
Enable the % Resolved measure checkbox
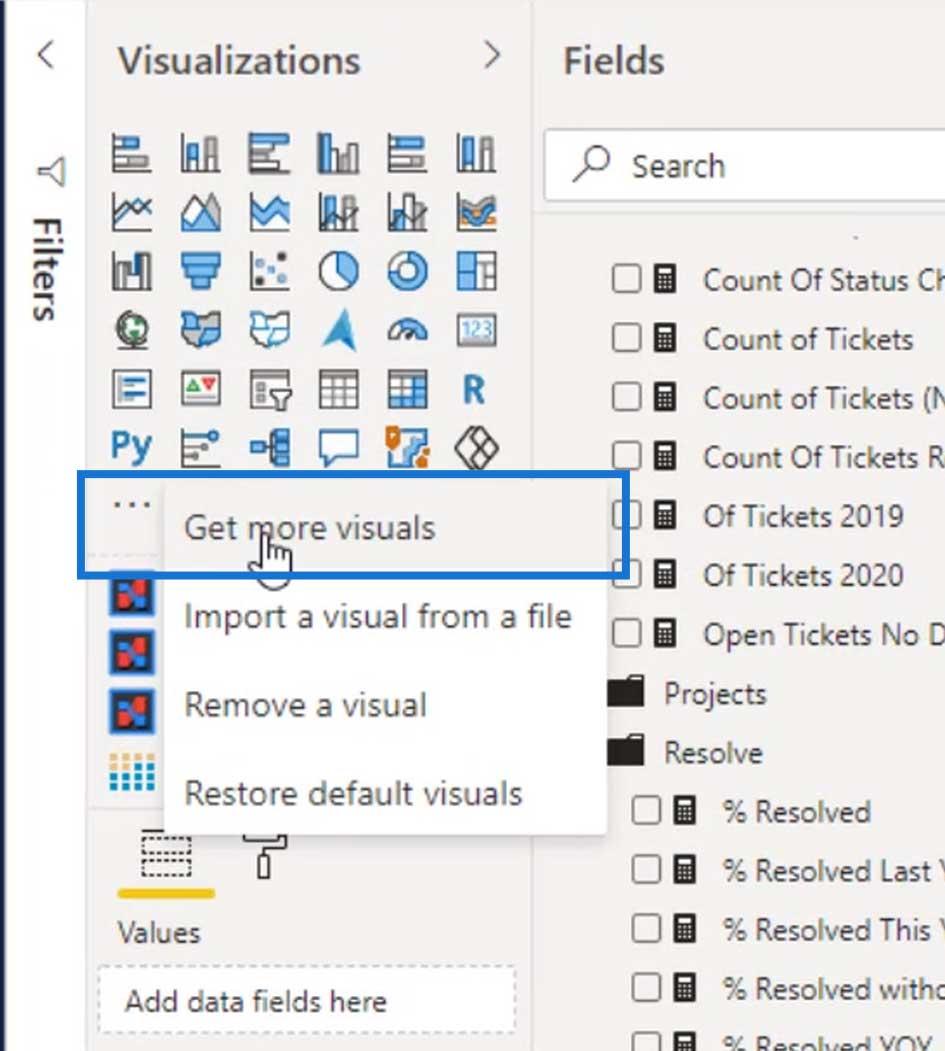(x=646, y=811)
